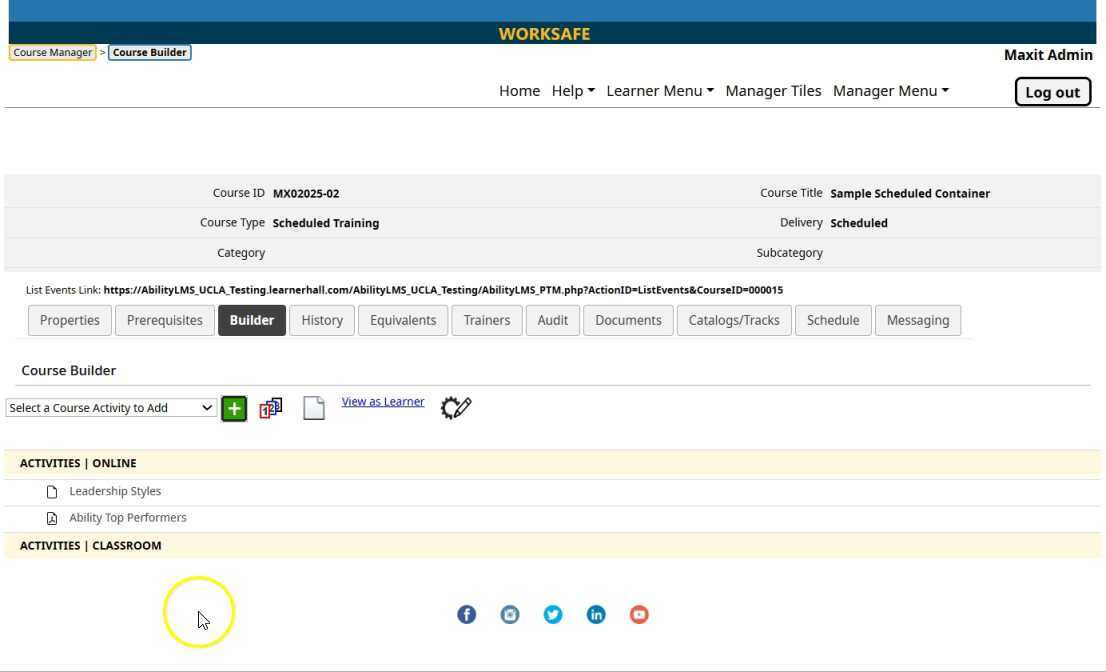The height and width of the screenshot is (672, 1106).
Task: Click the PDF icon beside Ability Top Performers
Action: [x=52, y=518]
